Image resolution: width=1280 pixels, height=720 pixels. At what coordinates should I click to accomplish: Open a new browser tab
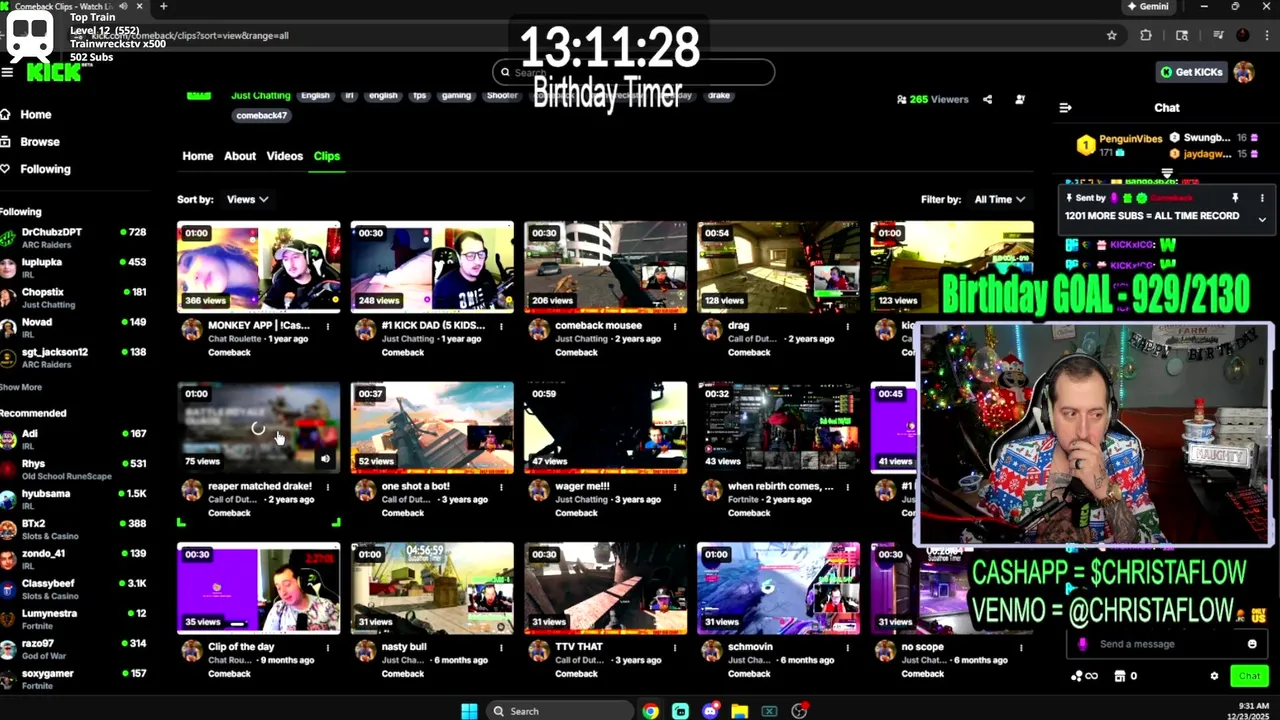click(163, 6)
